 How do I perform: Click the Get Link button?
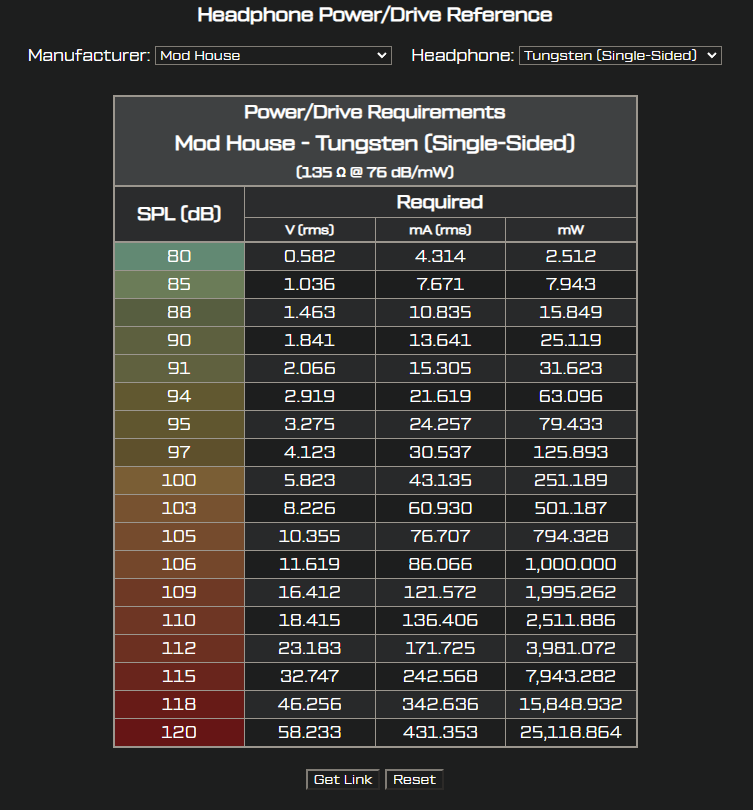pos(343,780)
